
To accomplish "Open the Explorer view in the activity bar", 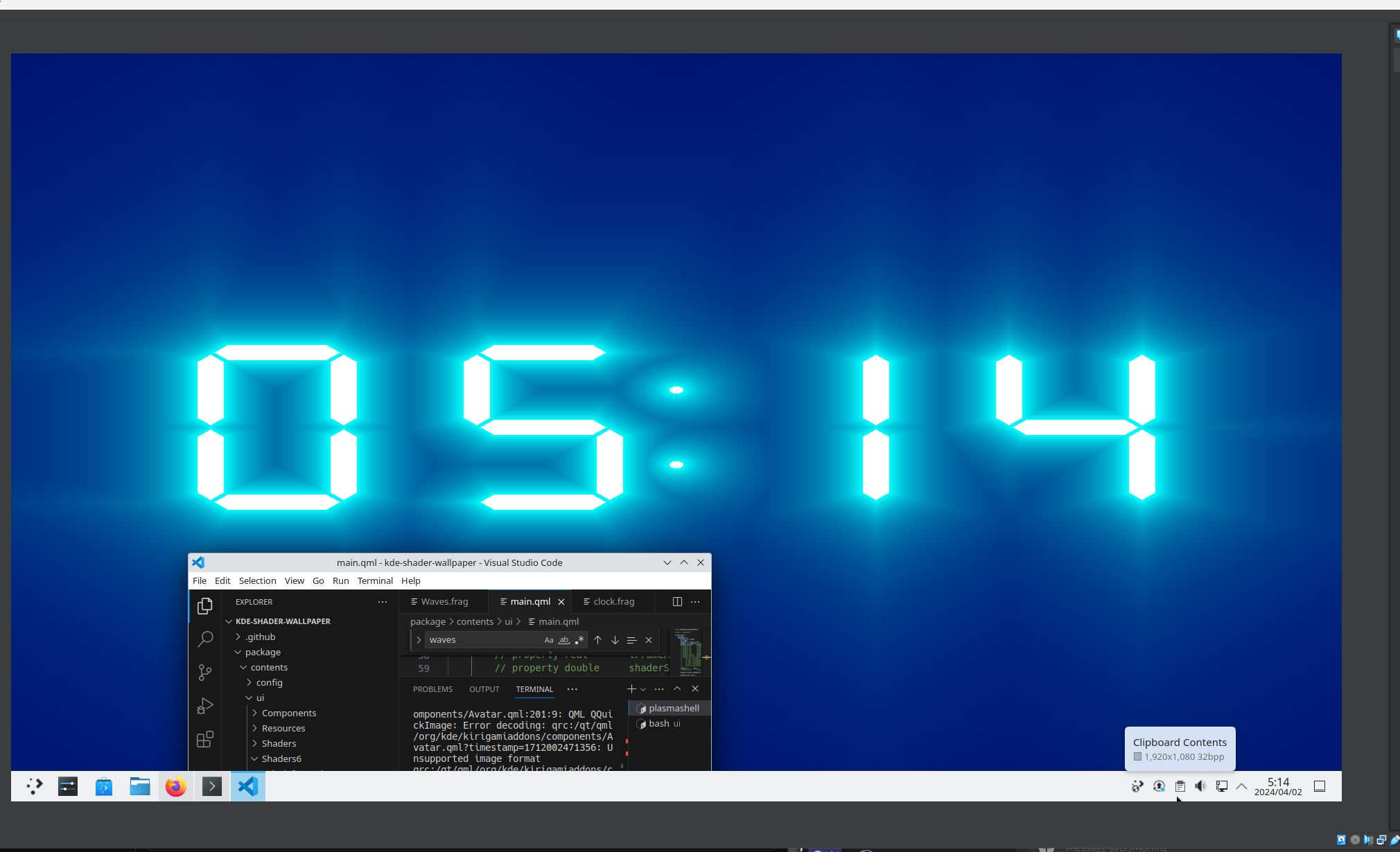I will (204, 606).
